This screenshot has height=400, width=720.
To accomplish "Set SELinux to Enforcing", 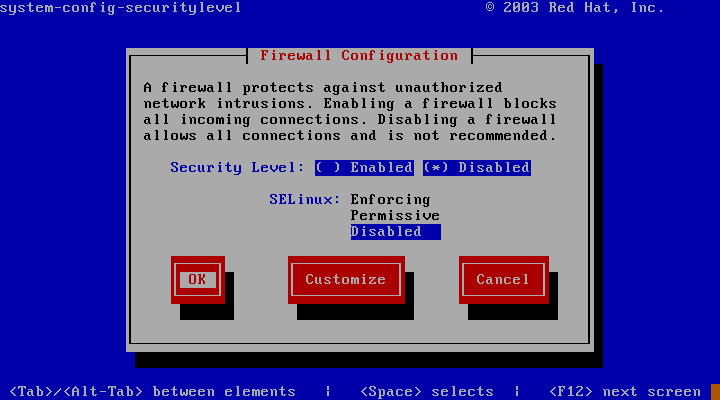I will click(x=390, y=200).
